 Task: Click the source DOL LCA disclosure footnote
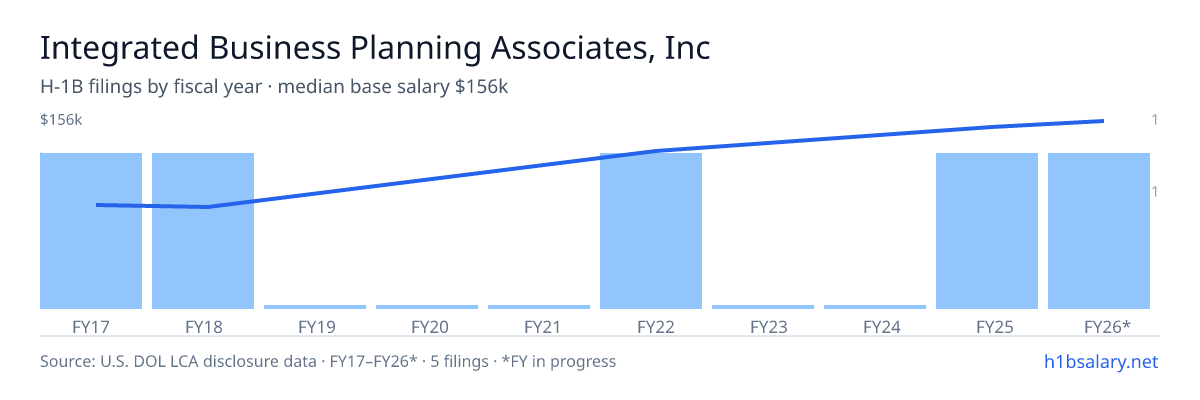[x=328, y=361]
